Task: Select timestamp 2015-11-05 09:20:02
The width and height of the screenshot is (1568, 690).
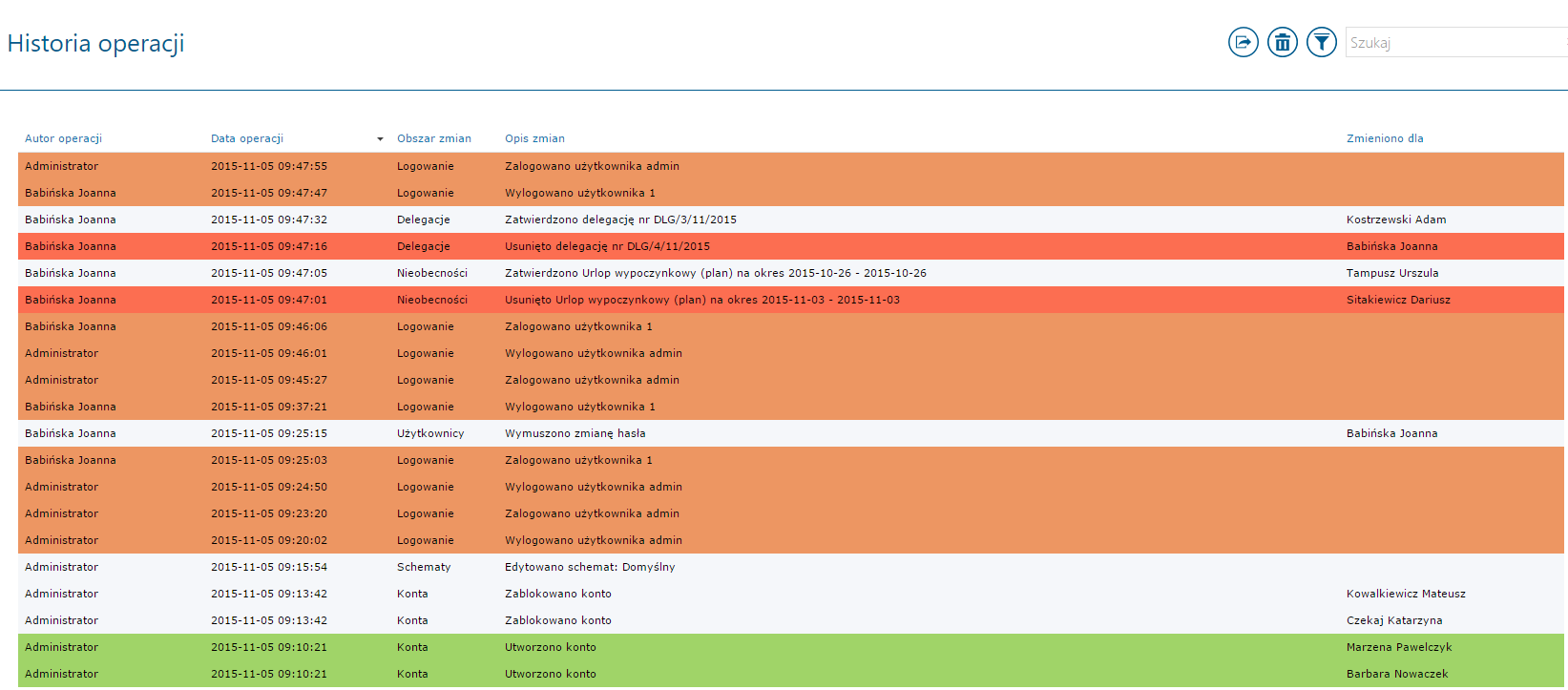Action: (x=269, y=540)
